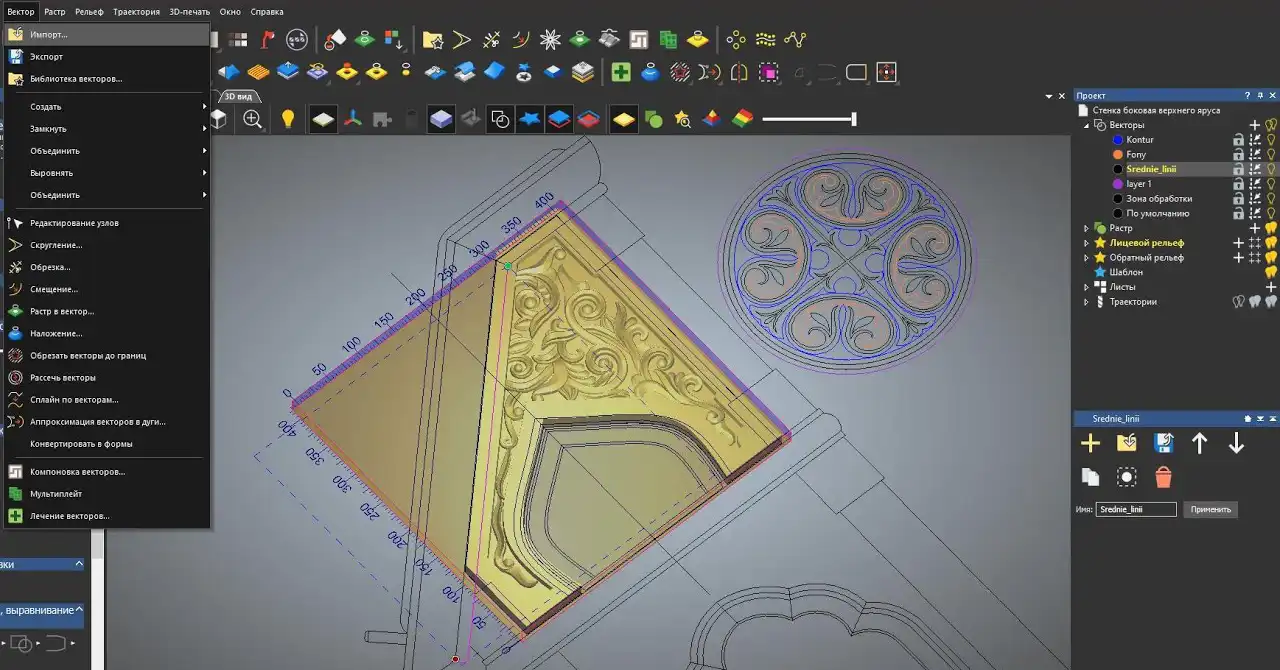Choose Экспорт from the Вектор menu
Screen dimensions: 1280x670
[107, 57]
